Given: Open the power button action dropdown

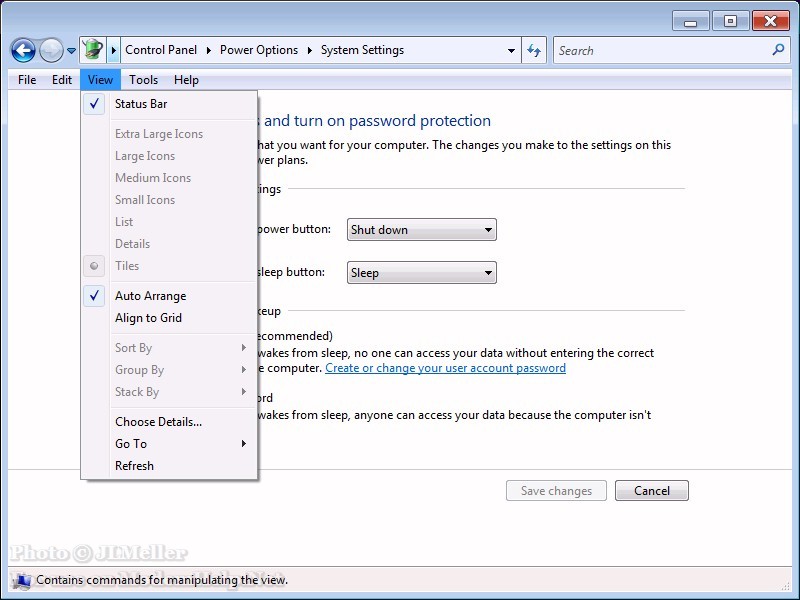Looking at the screenshot, I should (421, 230).
